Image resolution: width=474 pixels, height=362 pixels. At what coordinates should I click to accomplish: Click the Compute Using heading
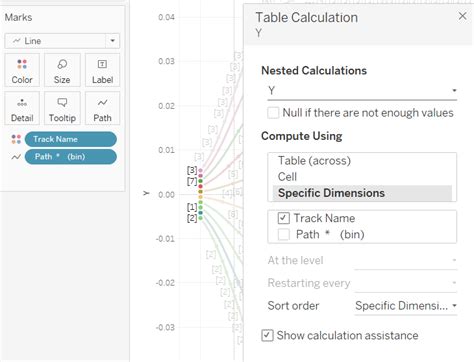(302, 136)
